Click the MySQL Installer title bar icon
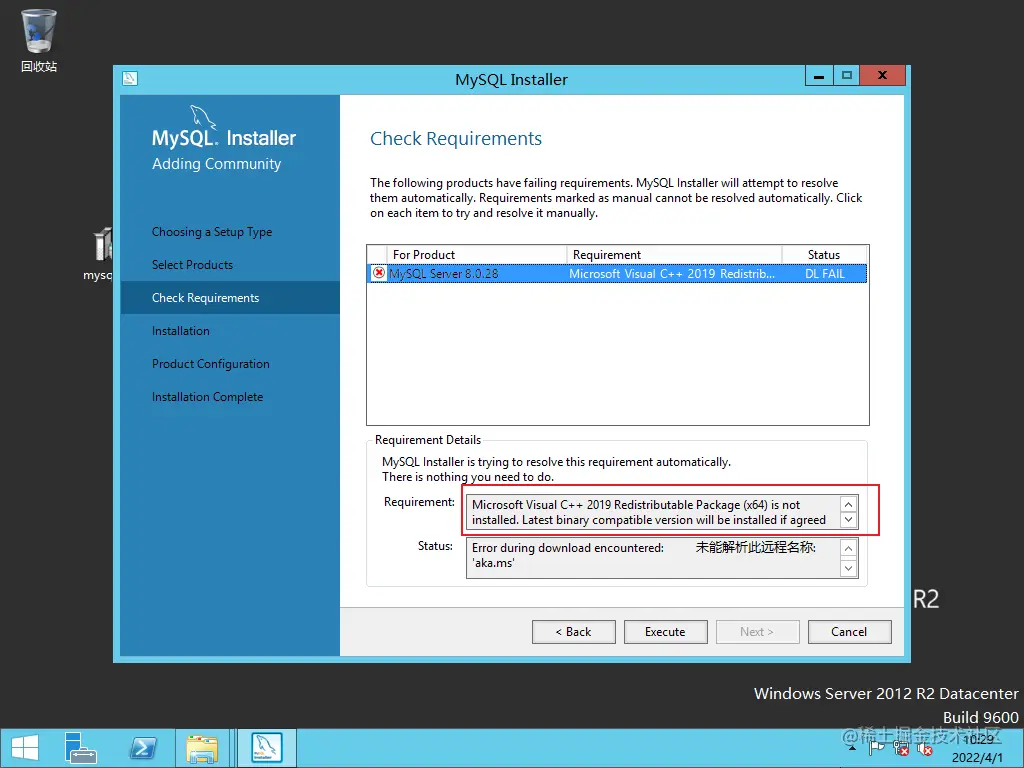The image size is (1024, 768). (x=130, y=79)
